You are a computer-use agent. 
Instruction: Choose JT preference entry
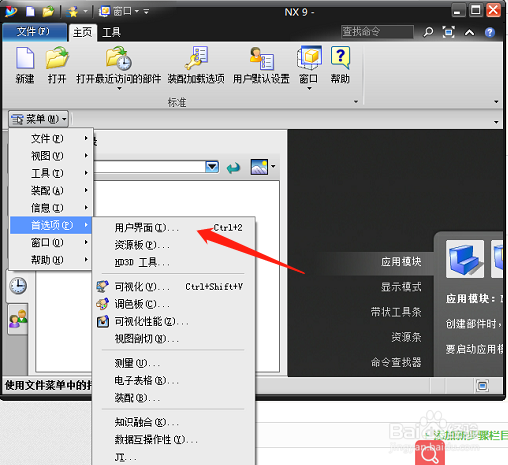click(174, 457)
